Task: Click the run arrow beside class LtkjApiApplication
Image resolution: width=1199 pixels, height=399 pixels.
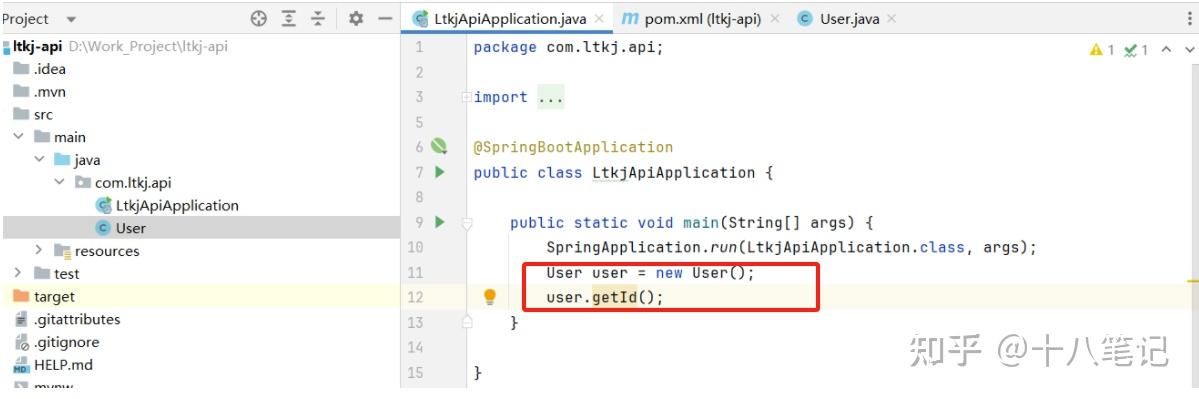Action: tap(440, 172)
